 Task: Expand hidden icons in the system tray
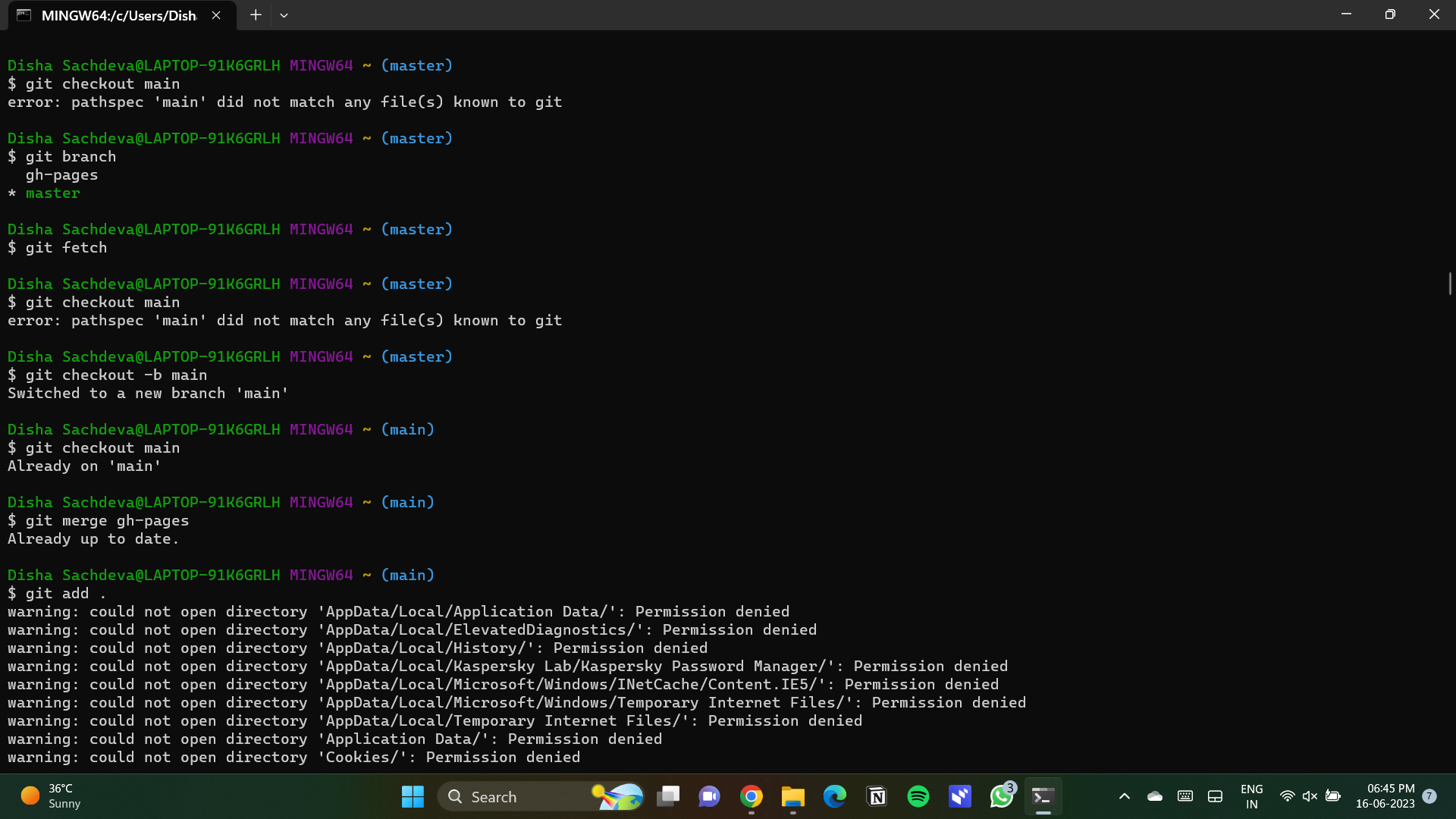click(1125, 796)
